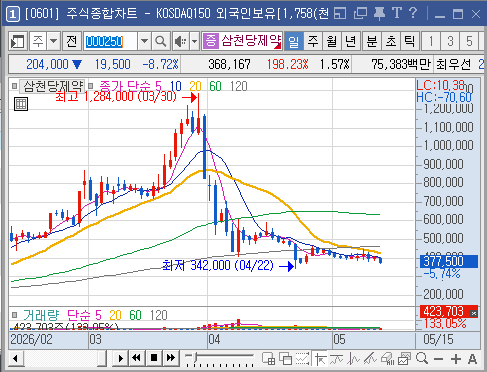Click the chart settings window icon

click(x=404, y=359)
